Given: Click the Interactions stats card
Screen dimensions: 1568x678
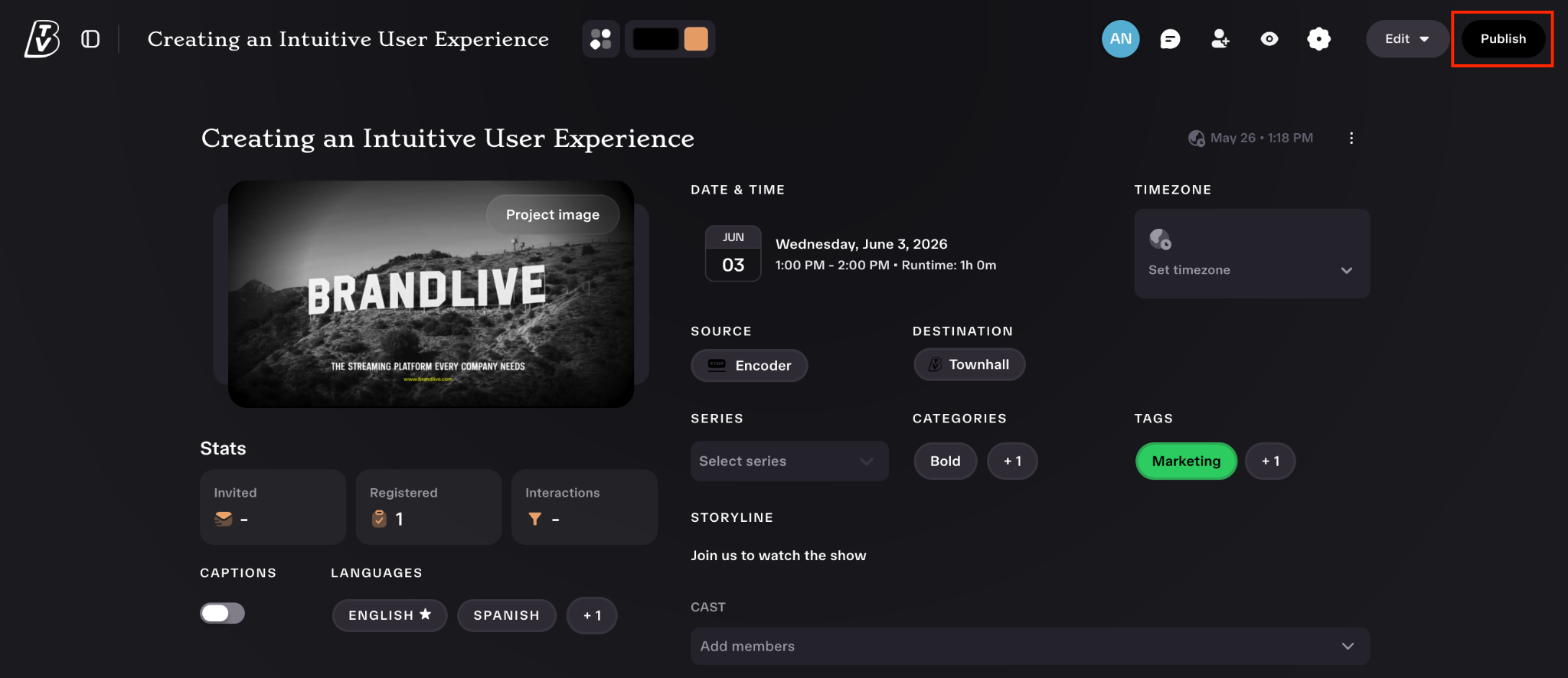Looking at the screenshot, I should [x=584, y=507].
